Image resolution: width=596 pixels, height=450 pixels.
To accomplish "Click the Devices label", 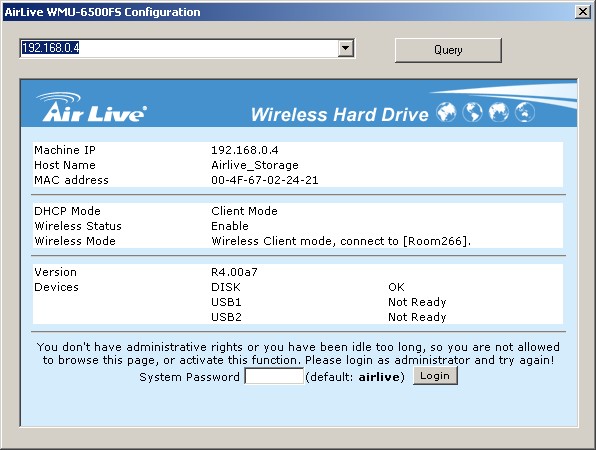I will 56,287.
